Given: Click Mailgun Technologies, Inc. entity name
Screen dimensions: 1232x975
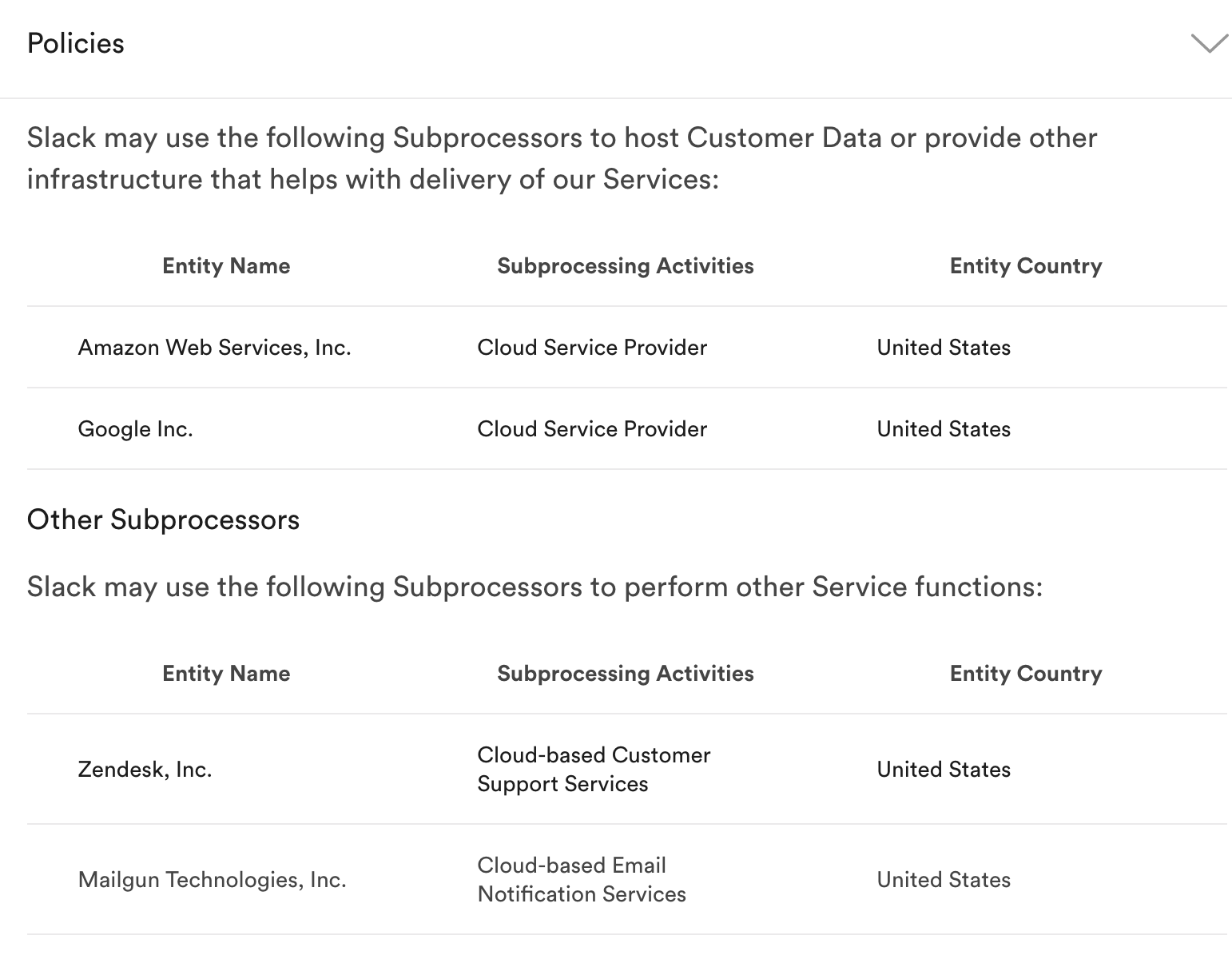Looking at the screenshot, I should pos(212,880).
